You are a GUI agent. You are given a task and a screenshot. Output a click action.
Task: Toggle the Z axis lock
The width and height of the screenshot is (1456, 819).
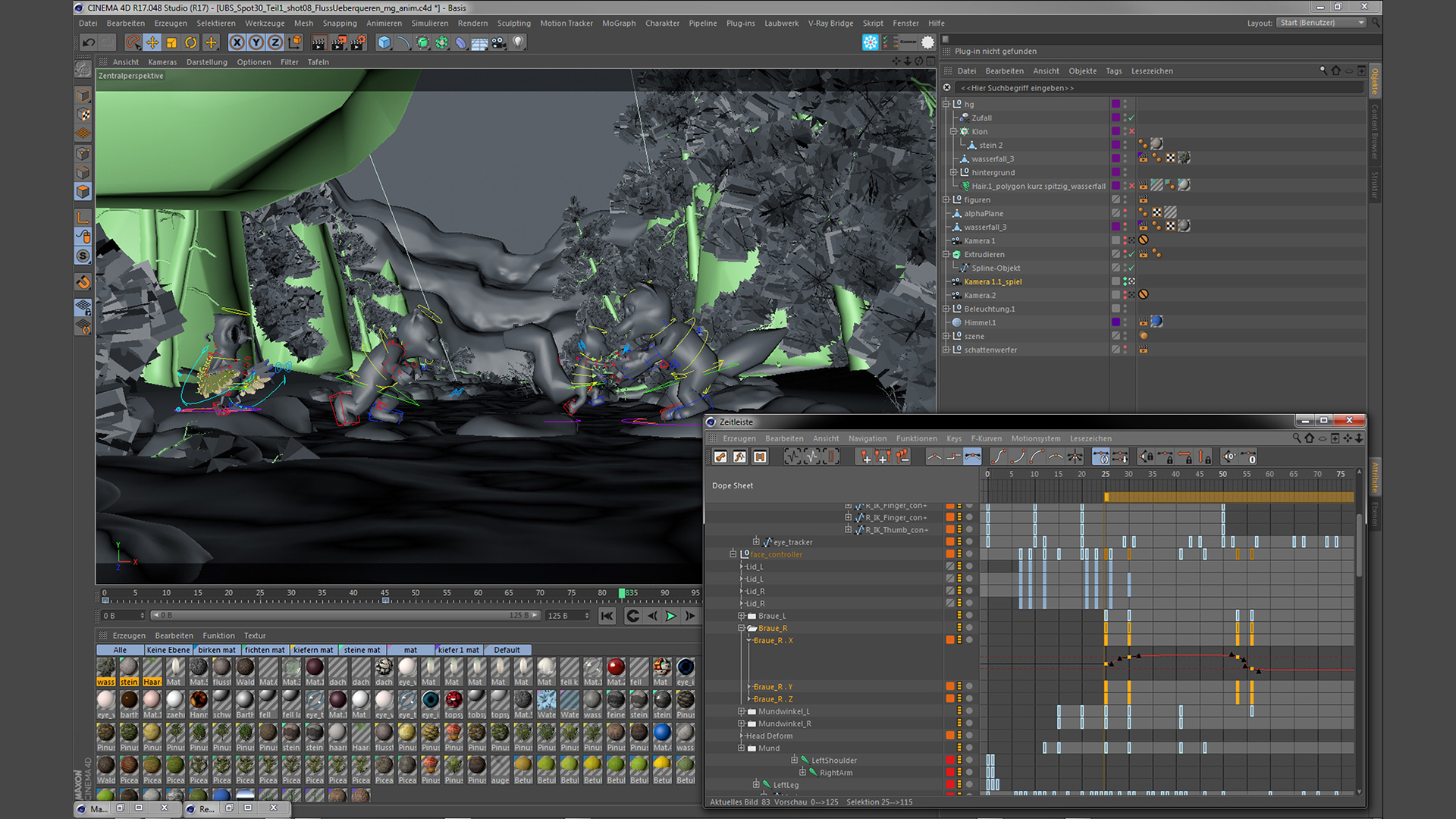(x=275, y=42)
